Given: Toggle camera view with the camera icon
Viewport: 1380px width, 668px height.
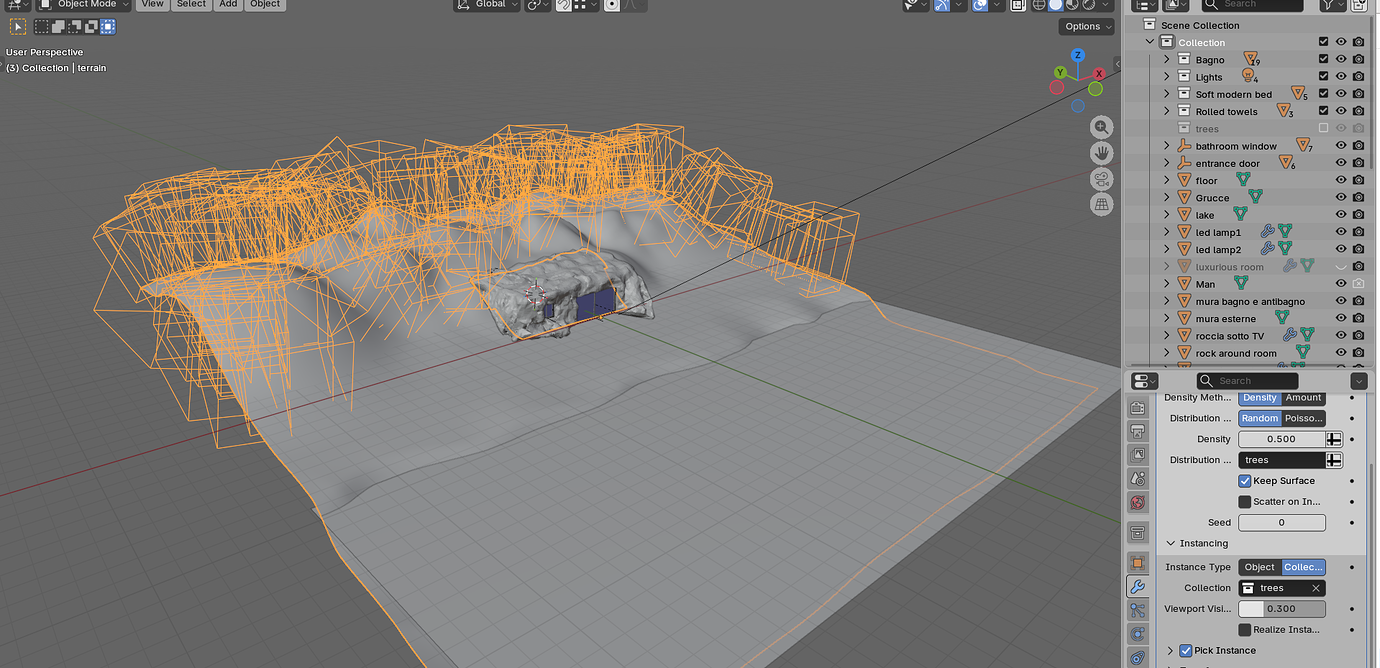Looking at the screenshot, I should point(1102,179).
